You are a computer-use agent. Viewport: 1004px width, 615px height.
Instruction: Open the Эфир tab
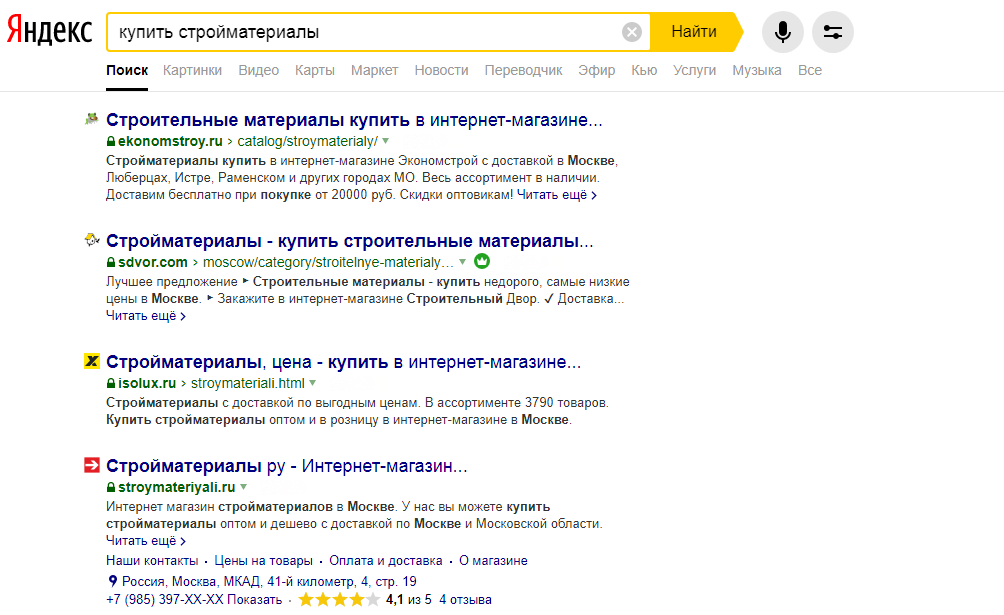pos(596,70)
